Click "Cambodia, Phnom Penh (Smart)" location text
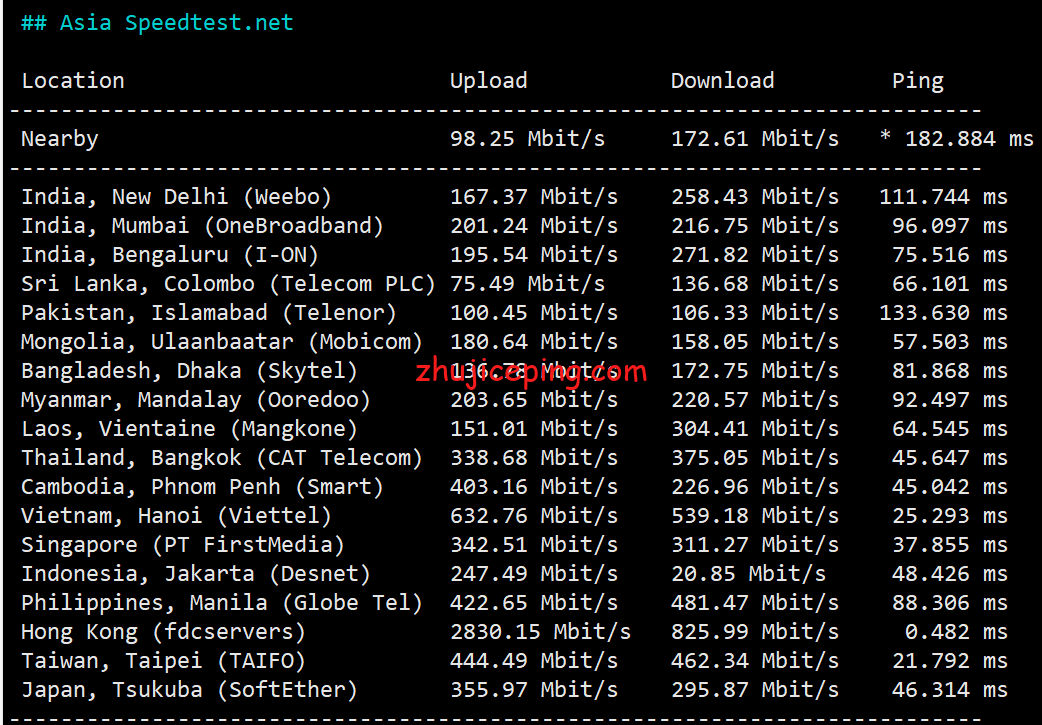Viewport: 1042px width, 725px height. point(203,487)
